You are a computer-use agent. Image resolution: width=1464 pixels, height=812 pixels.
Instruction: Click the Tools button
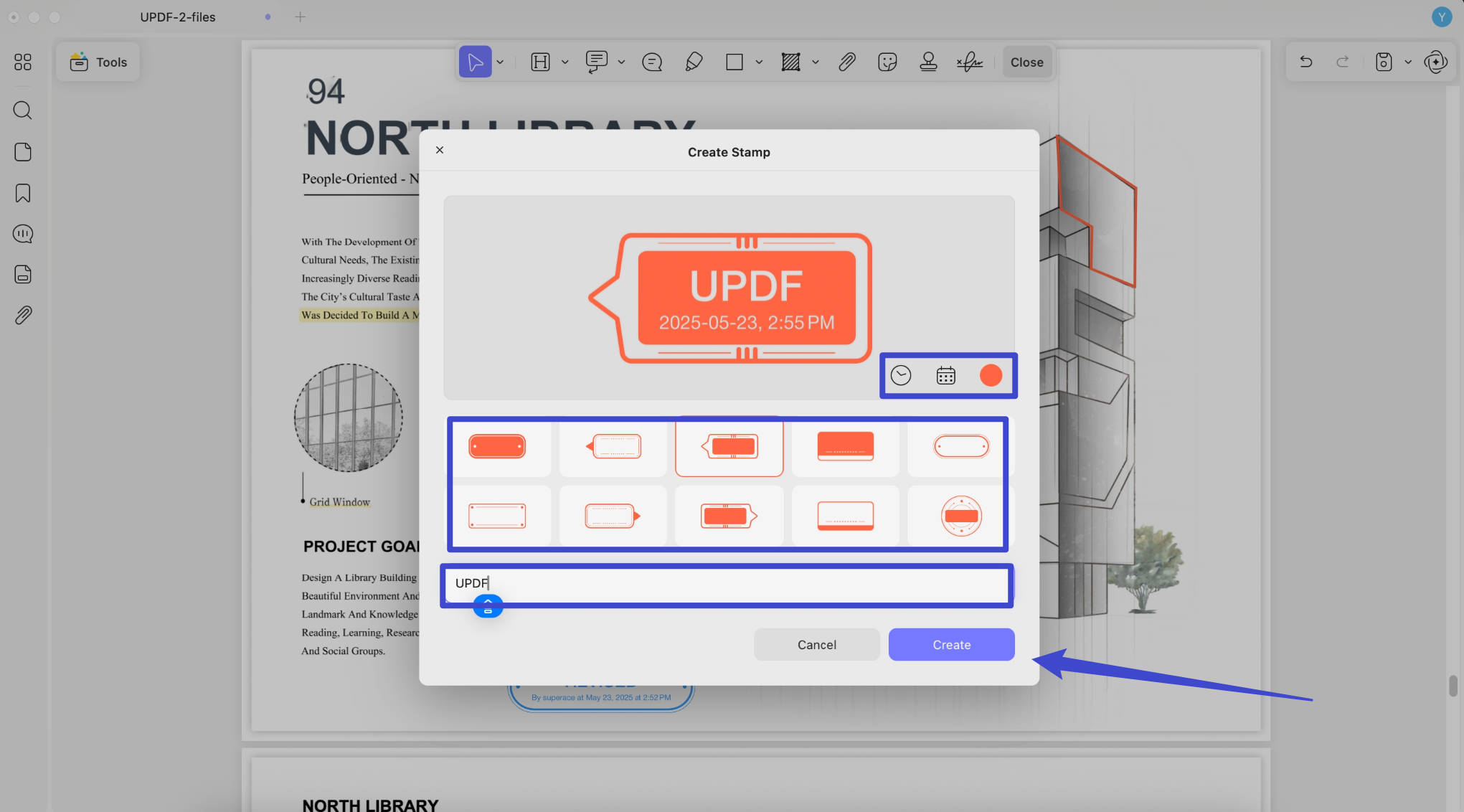pos(98,62)
